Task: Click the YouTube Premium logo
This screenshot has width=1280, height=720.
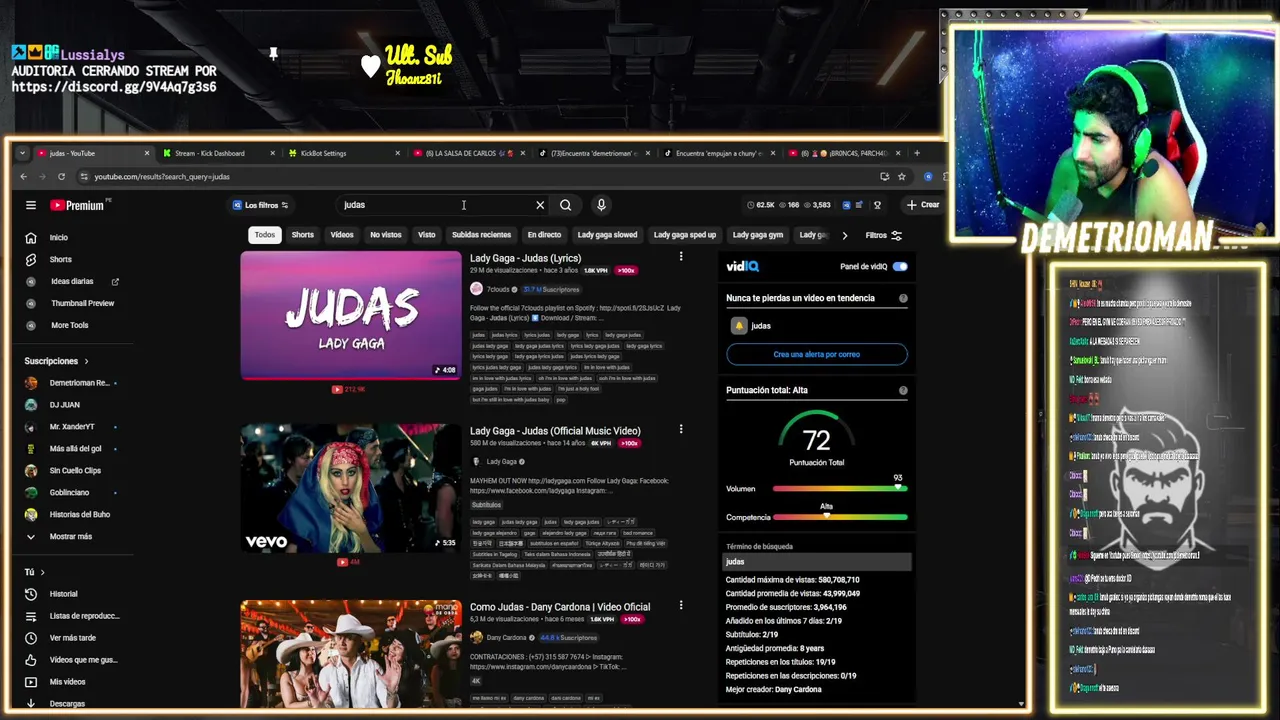Action: point(77,205)
